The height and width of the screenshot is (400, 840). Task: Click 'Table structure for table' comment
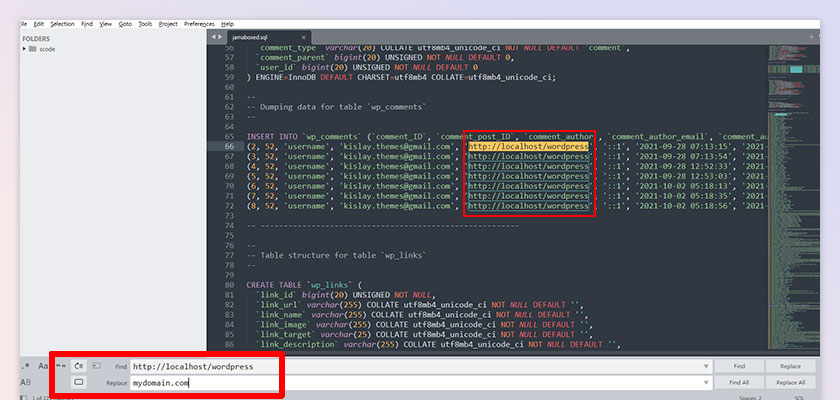point(337,255)
